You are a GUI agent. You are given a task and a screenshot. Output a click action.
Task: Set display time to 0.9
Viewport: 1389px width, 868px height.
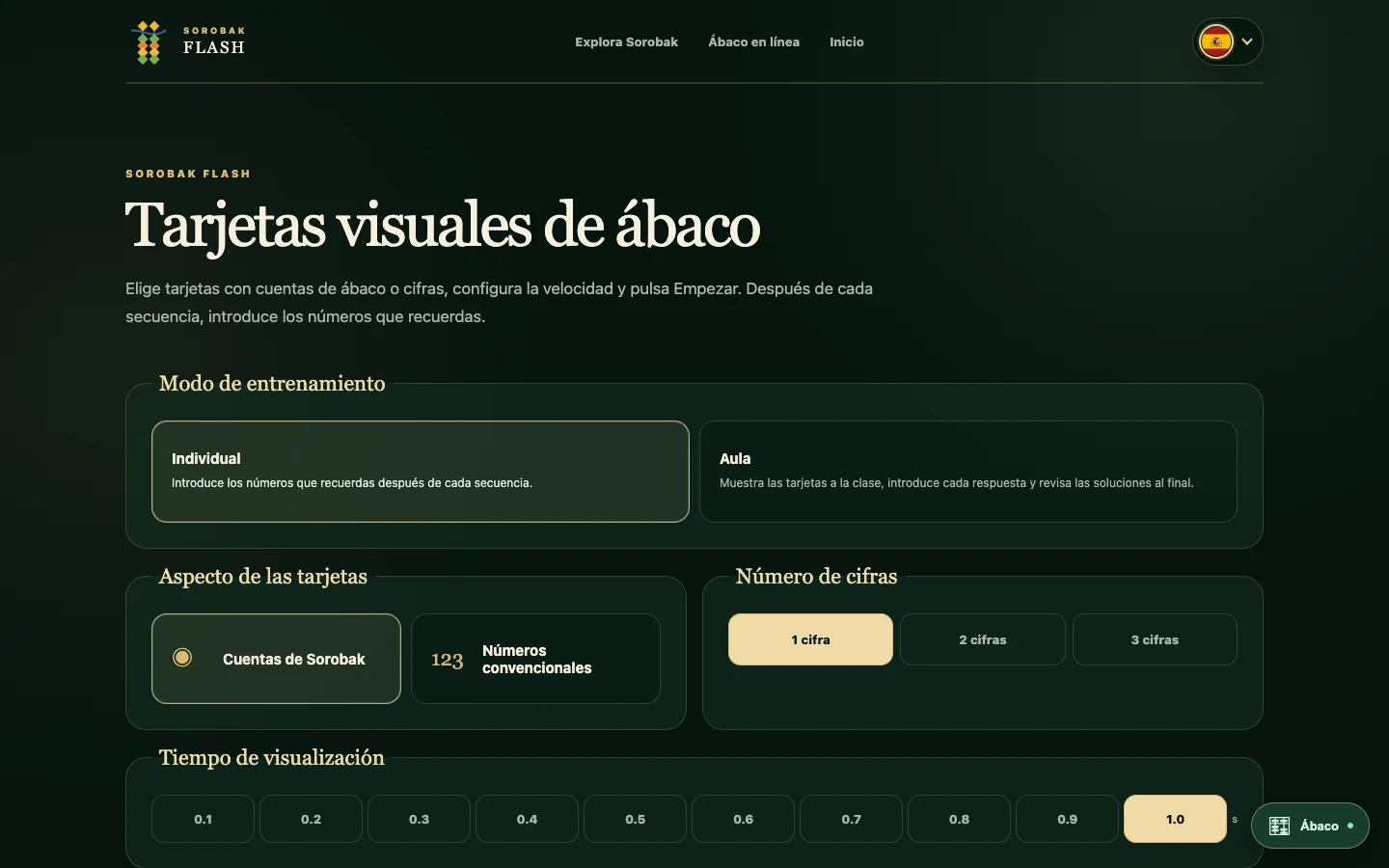click(1067, 819)
